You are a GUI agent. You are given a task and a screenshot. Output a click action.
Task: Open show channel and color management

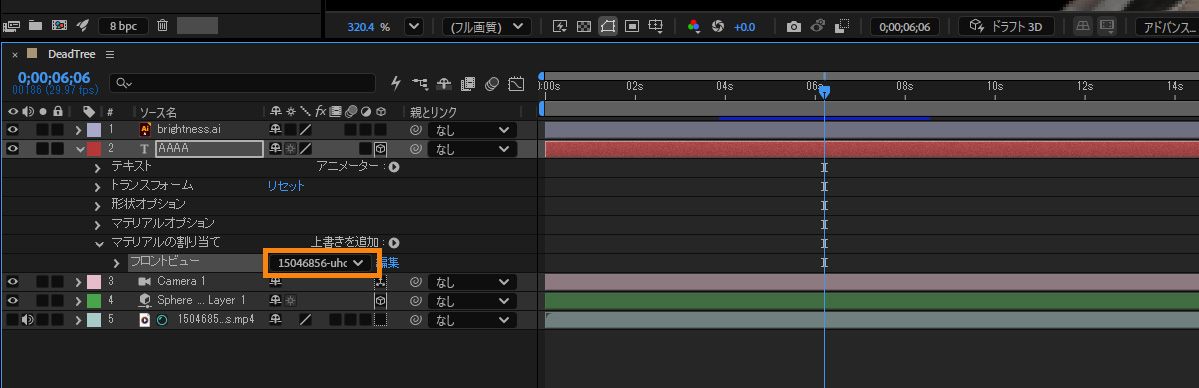point(694,26)
